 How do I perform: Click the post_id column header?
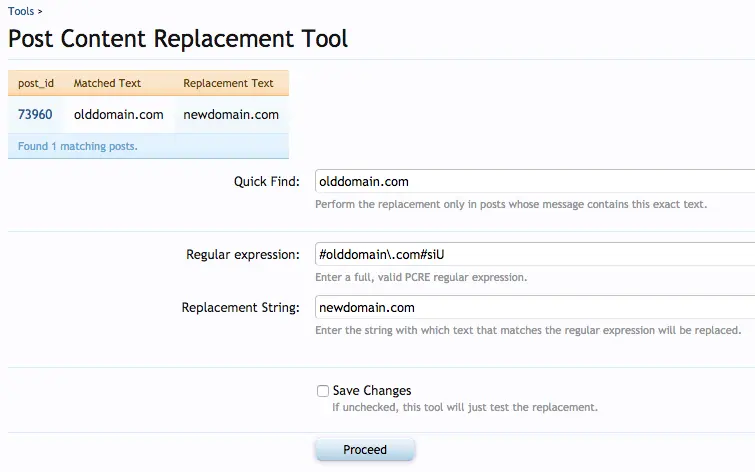(x=36, y=84)
